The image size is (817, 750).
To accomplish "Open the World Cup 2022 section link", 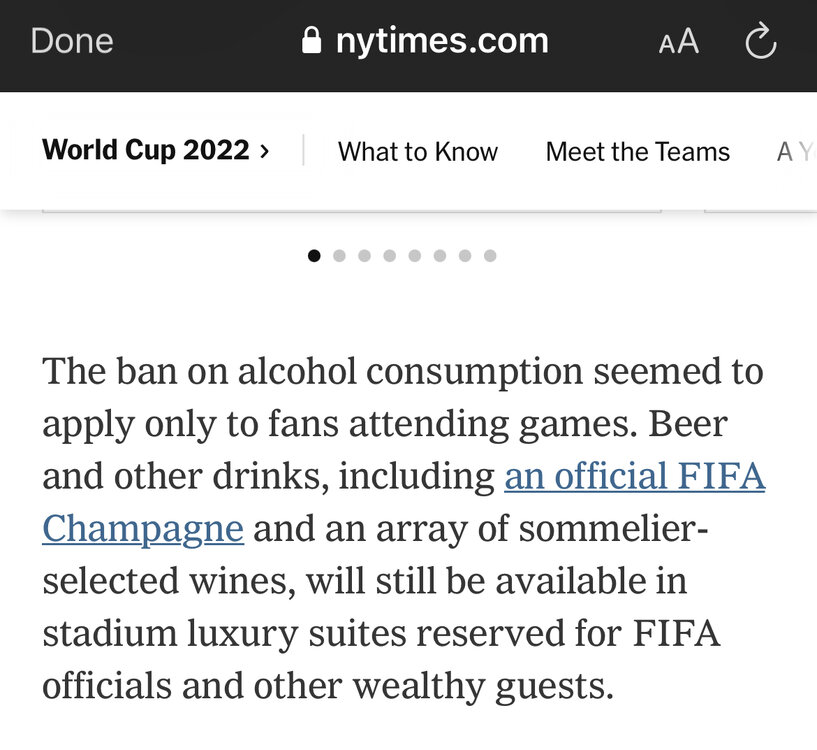I will 146,151.
